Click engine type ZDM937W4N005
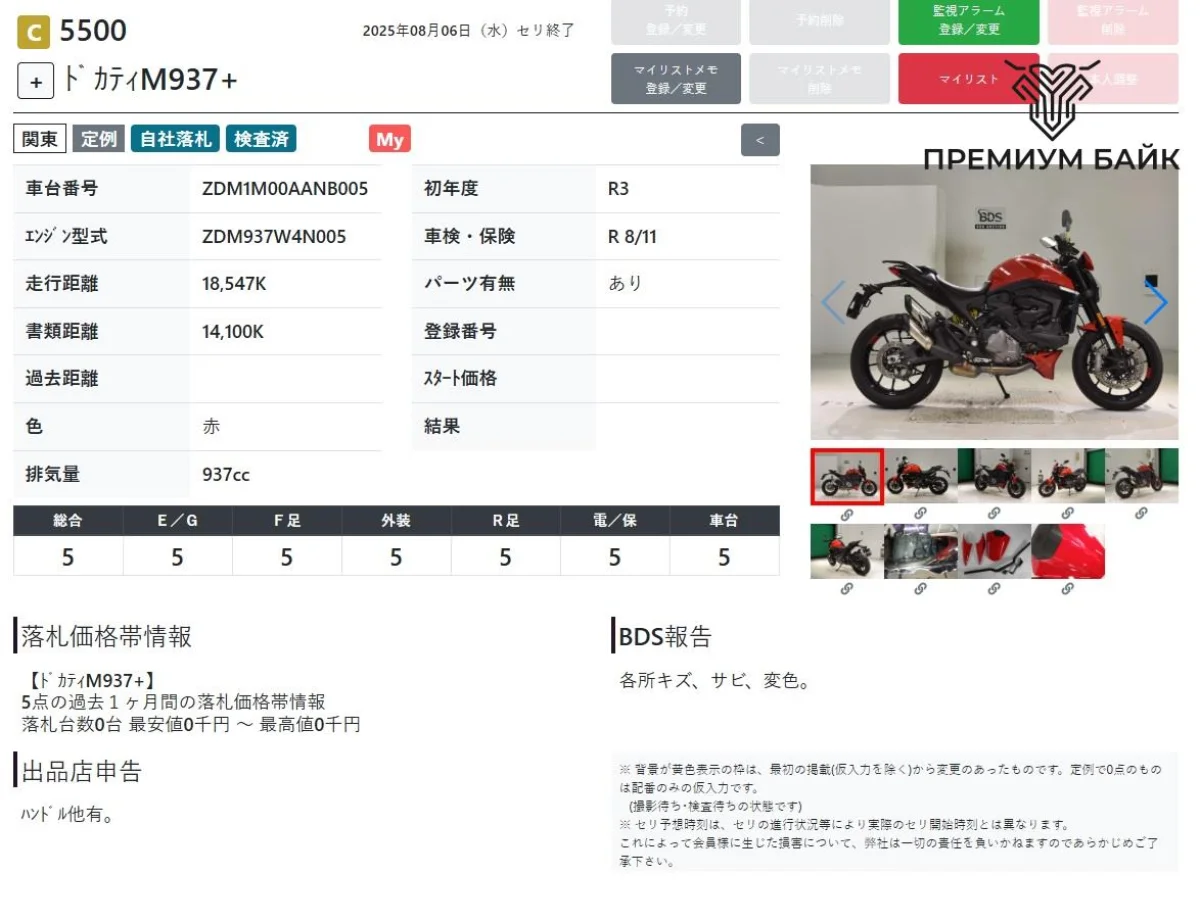1200x922 pixels. pyautogui.click(x=274, y=236)
